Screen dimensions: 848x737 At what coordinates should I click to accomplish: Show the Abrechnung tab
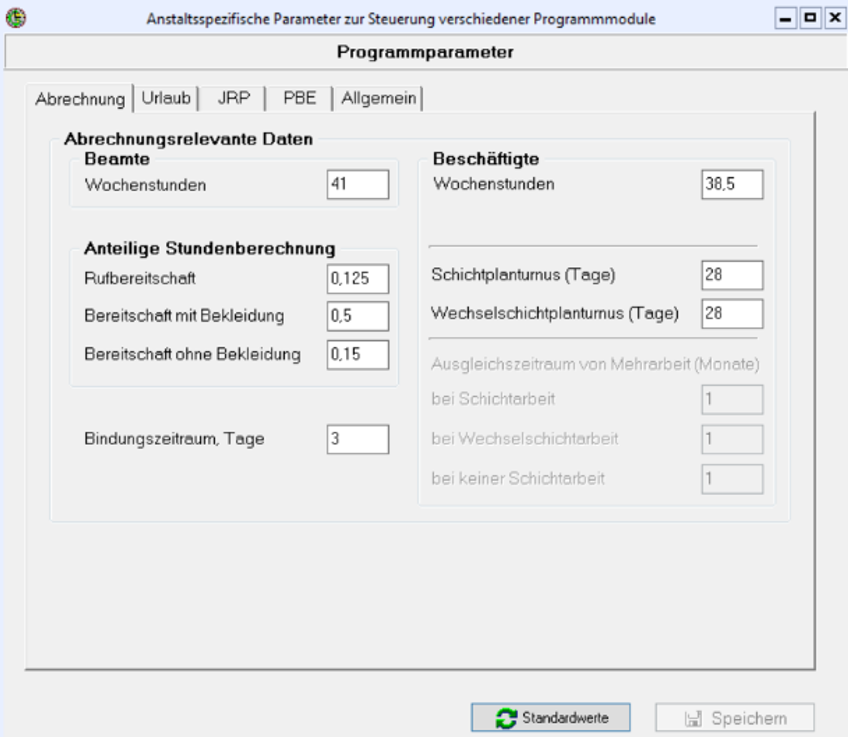point(80,98)
